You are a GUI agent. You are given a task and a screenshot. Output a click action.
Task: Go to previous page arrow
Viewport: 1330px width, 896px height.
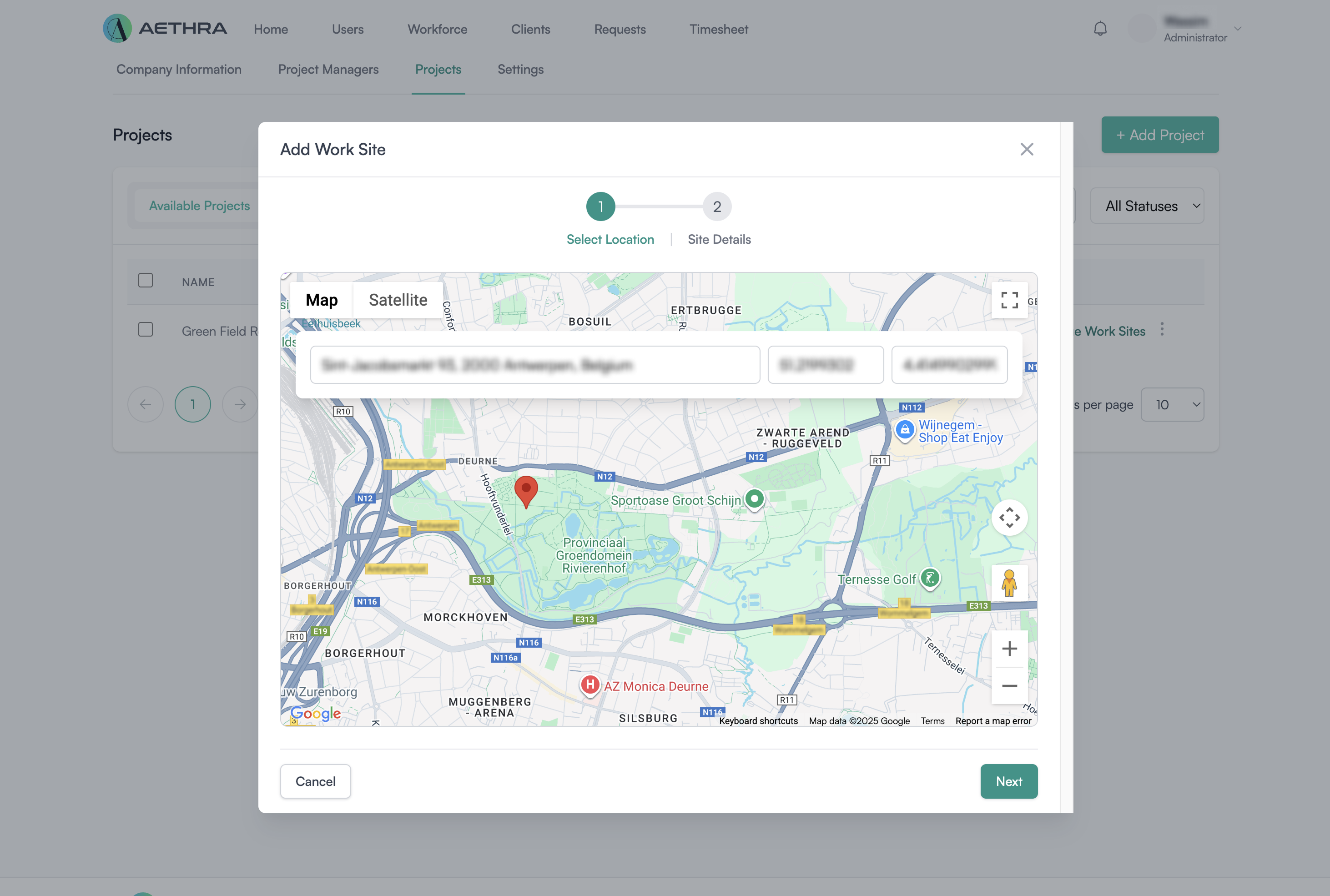[146, 405]
